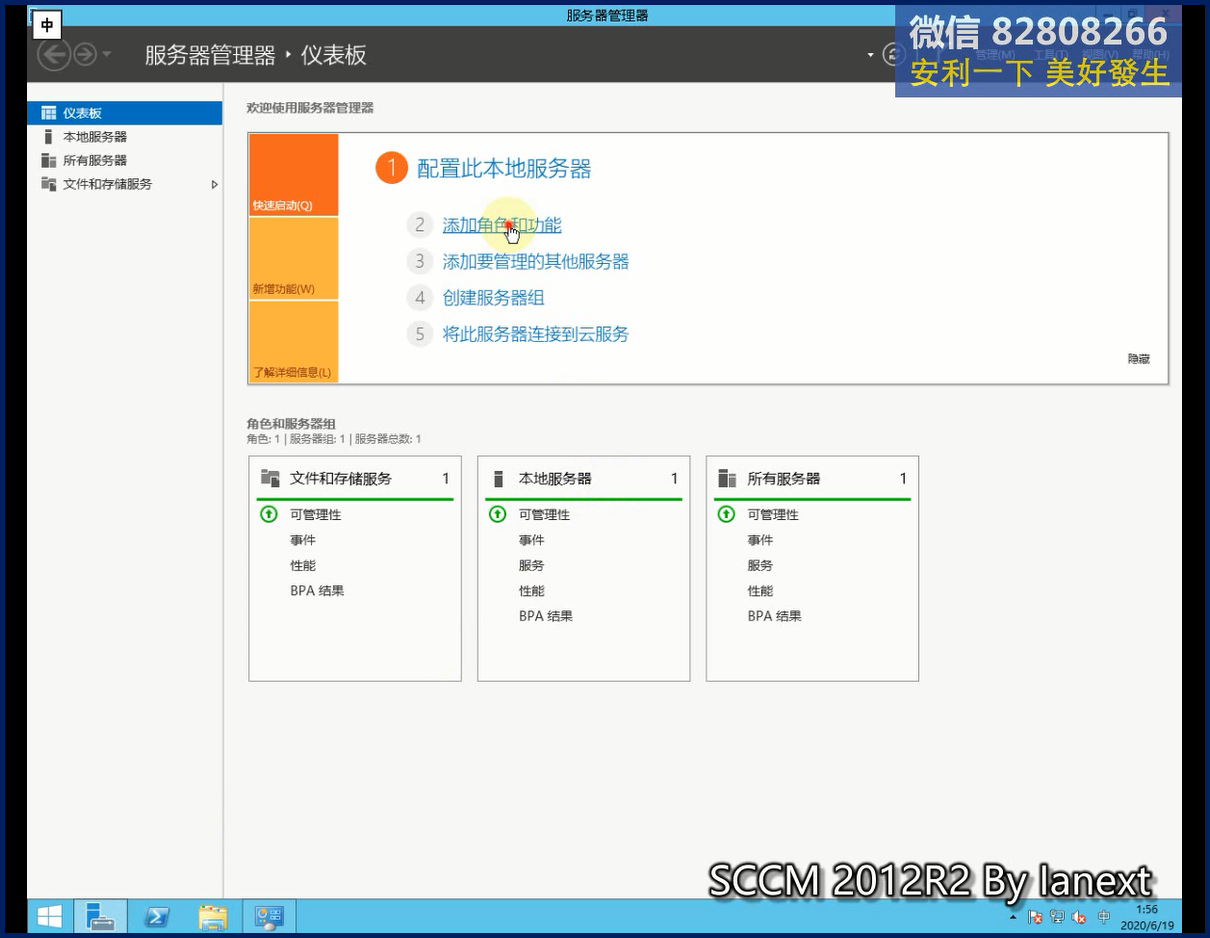This screenshot has width=1210, height=938.
Task: Open the navigation history dropdown beside forward arrow
Action: point(107,54)
